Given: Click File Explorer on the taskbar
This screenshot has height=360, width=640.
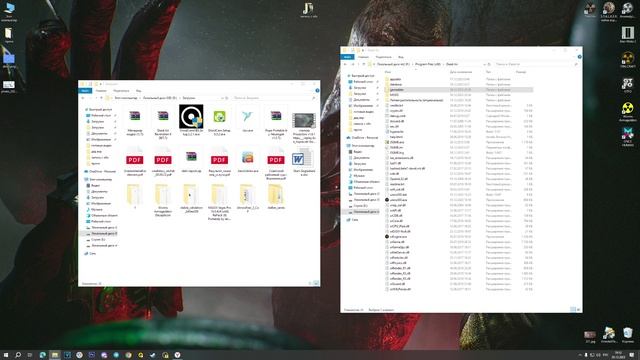Looking at the screenshot, I should [x=55, y=355].
